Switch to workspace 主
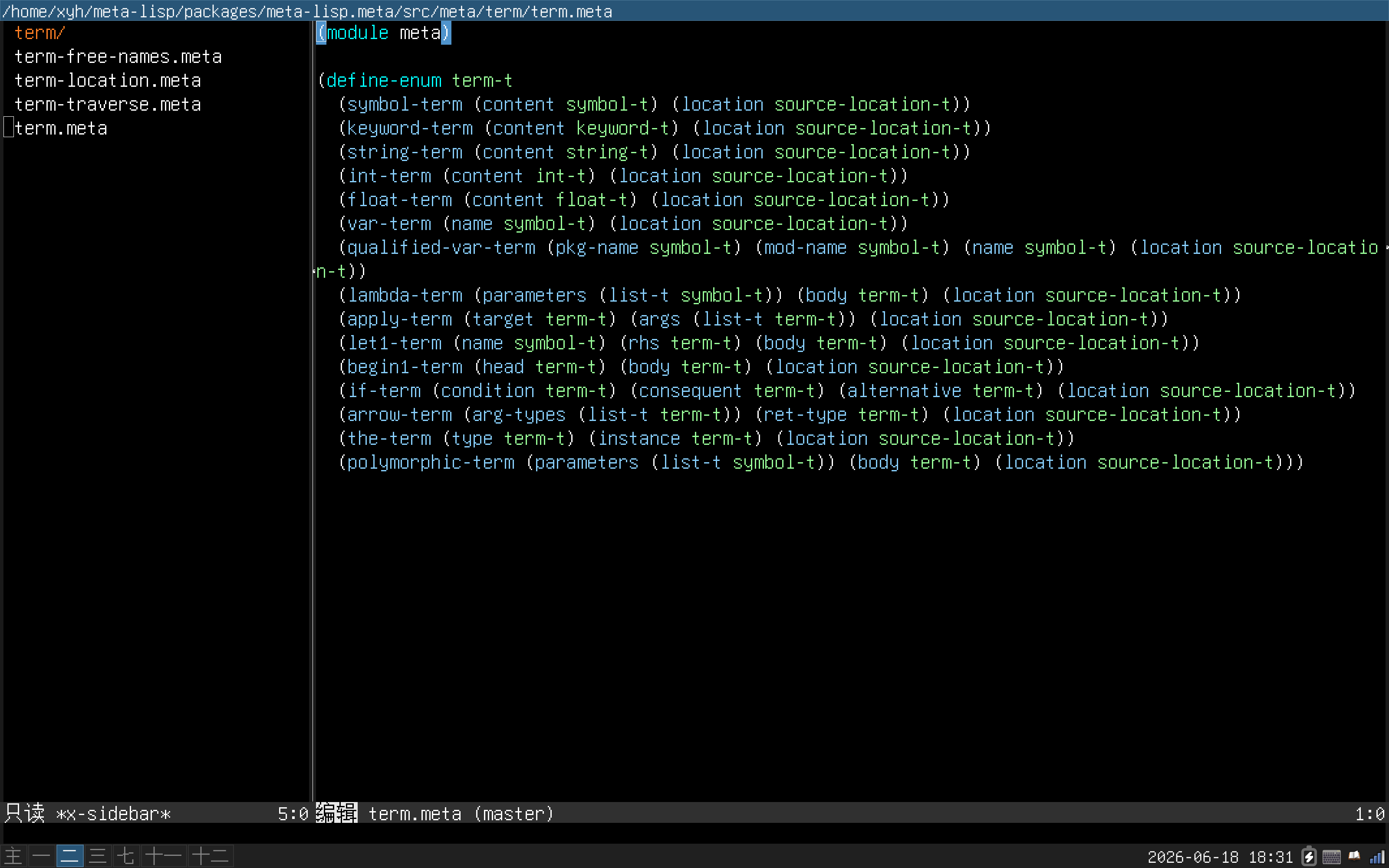Screen dimensions: 1389x868 [14, 856]
